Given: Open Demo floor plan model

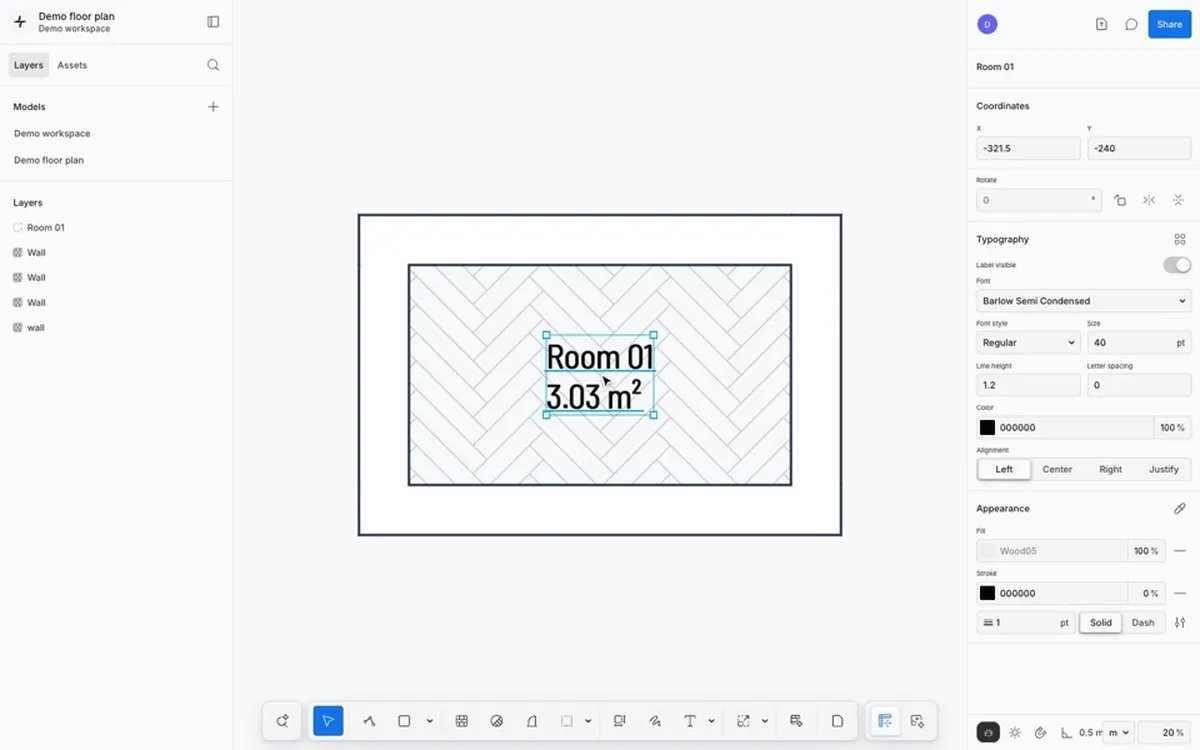Looking at the screenshot, I should coord(49,160).
